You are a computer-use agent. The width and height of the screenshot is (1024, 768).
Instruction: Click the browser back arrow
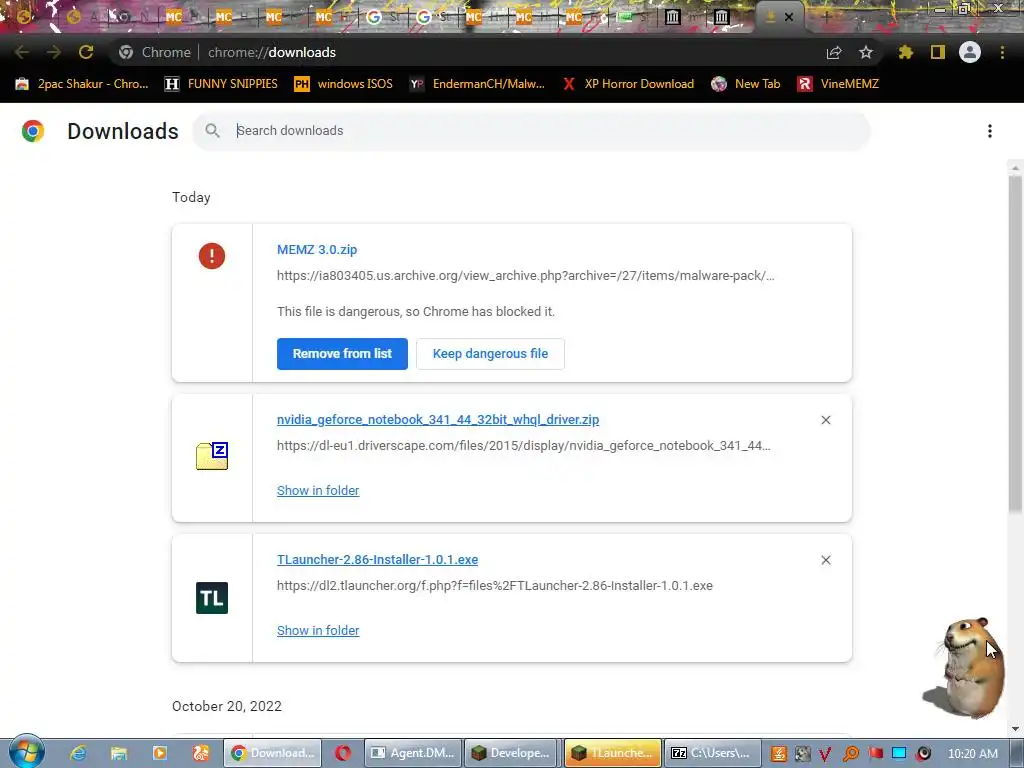pyautogui.click(x=22, y=52)
